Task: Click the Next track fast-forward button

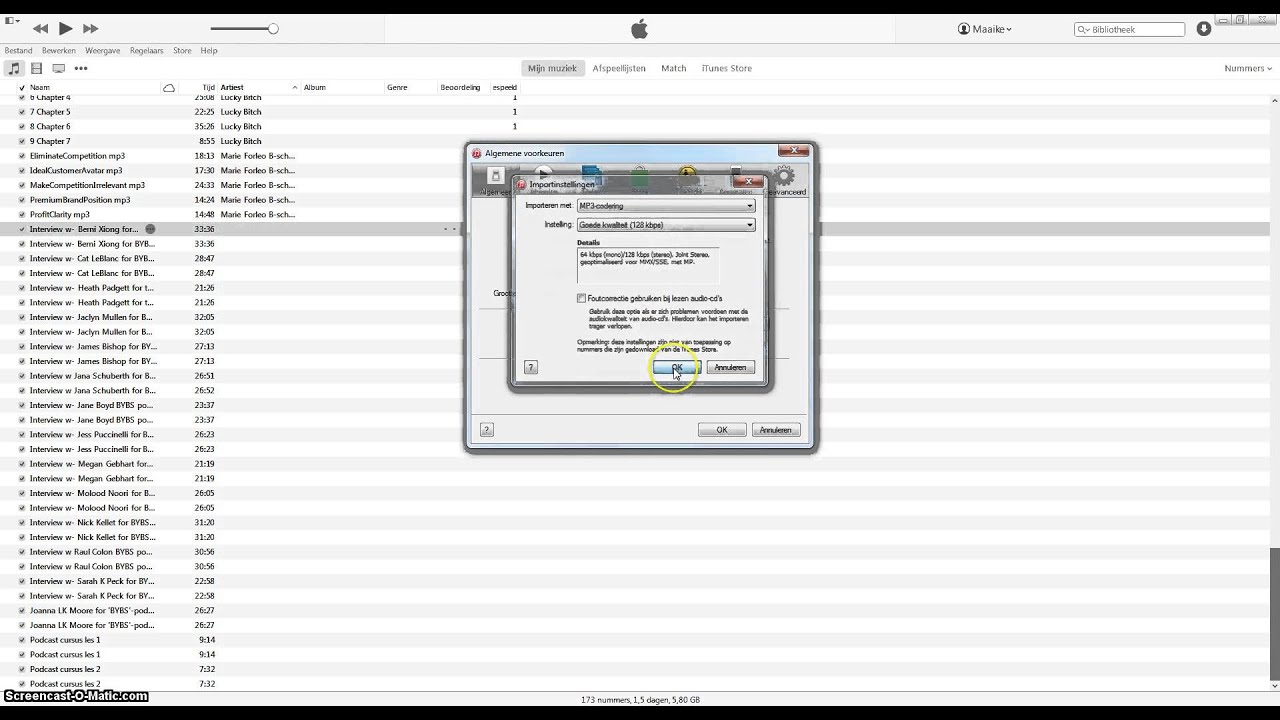Action: pos(90,29)
